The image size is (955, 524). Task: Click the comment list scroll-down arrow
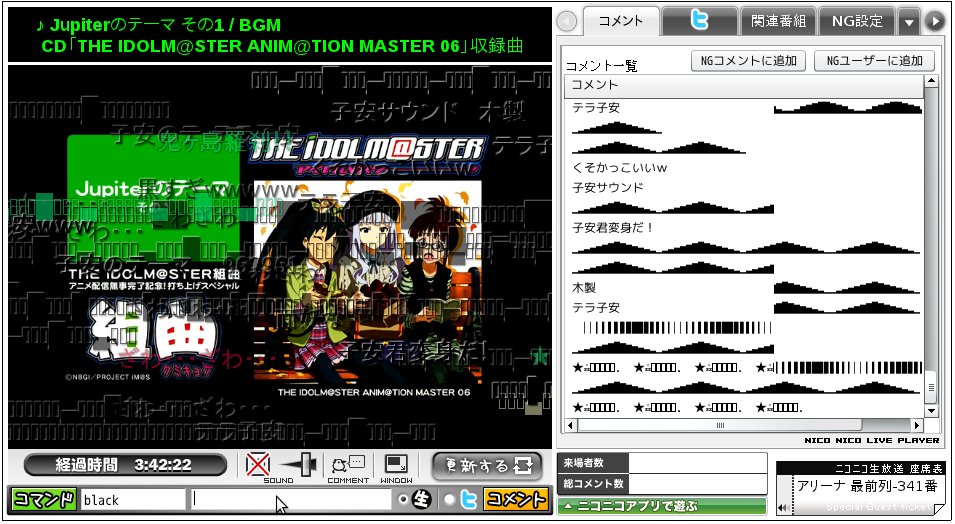pos(931,411)
